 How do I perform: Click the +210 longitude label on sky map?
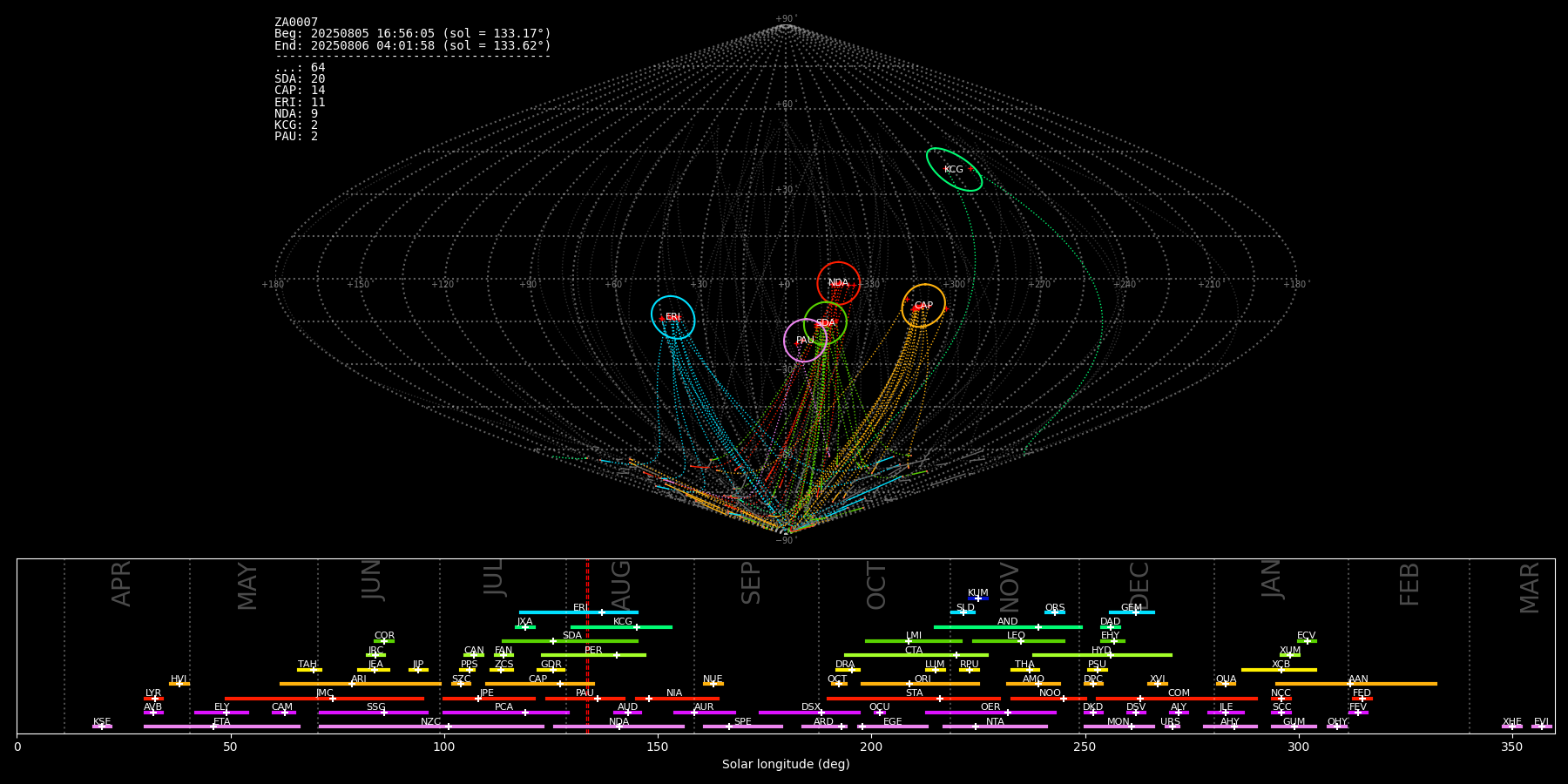1209,285
